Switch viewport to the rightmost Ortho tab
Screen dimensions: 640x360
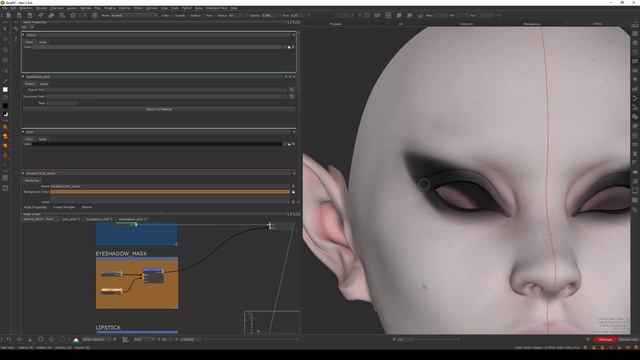pyautogui.click(x=597, y=24)
